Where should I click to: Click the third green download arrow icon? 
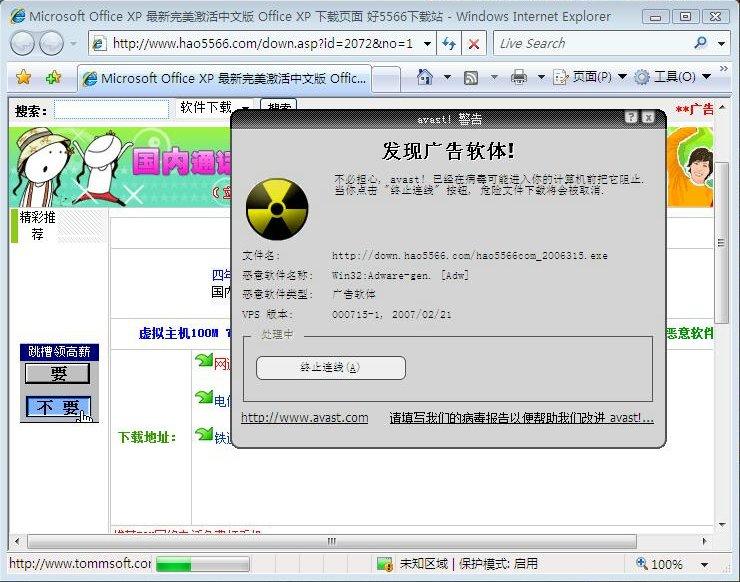[x=203, y=434]
